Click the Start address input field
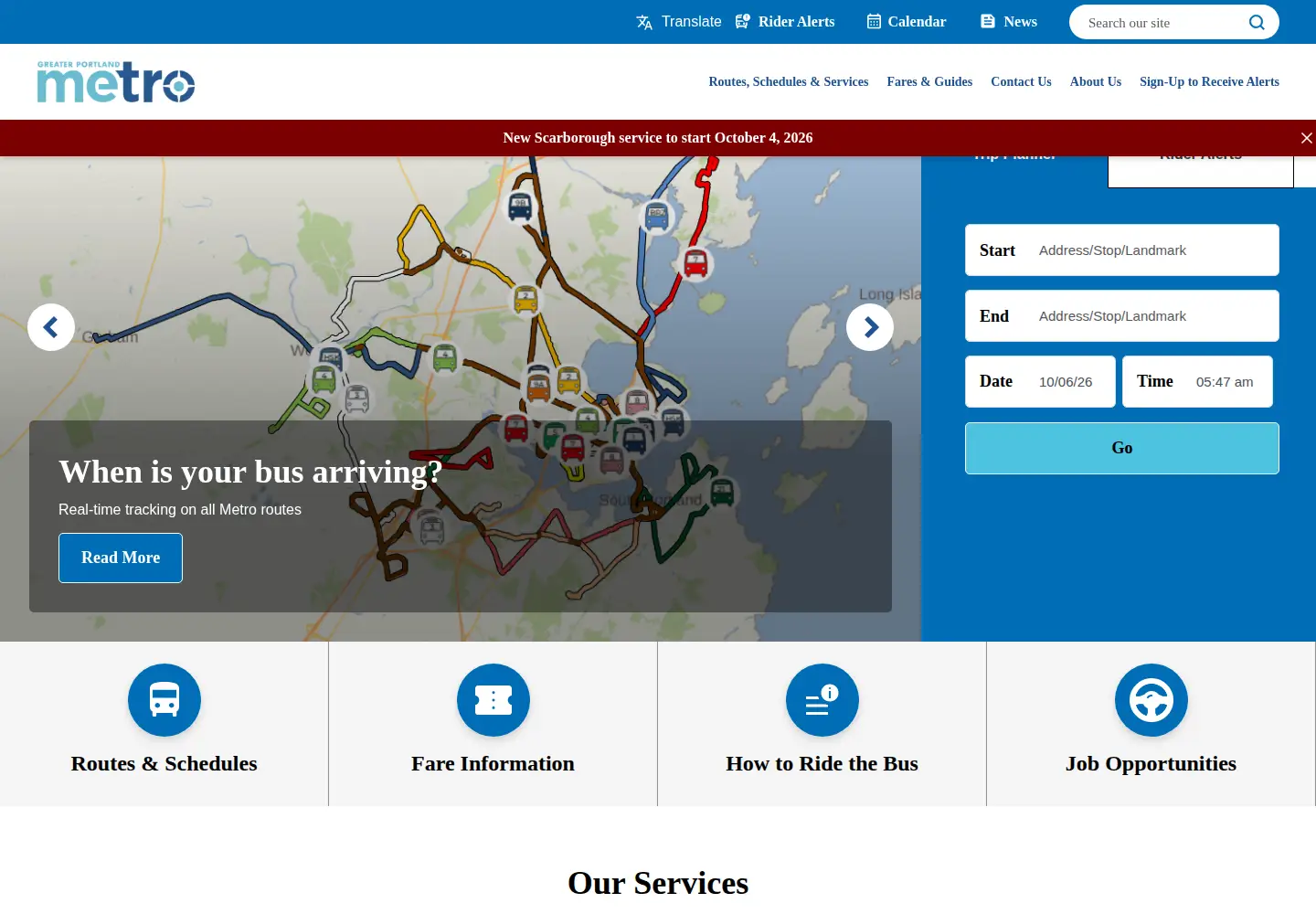 click(x=1122, y=250)
